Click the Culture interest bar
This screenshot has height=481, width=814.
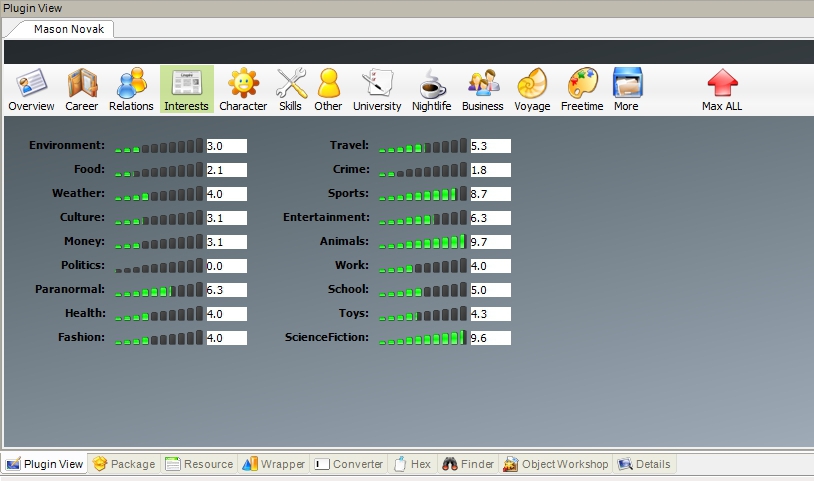point(159,217)
